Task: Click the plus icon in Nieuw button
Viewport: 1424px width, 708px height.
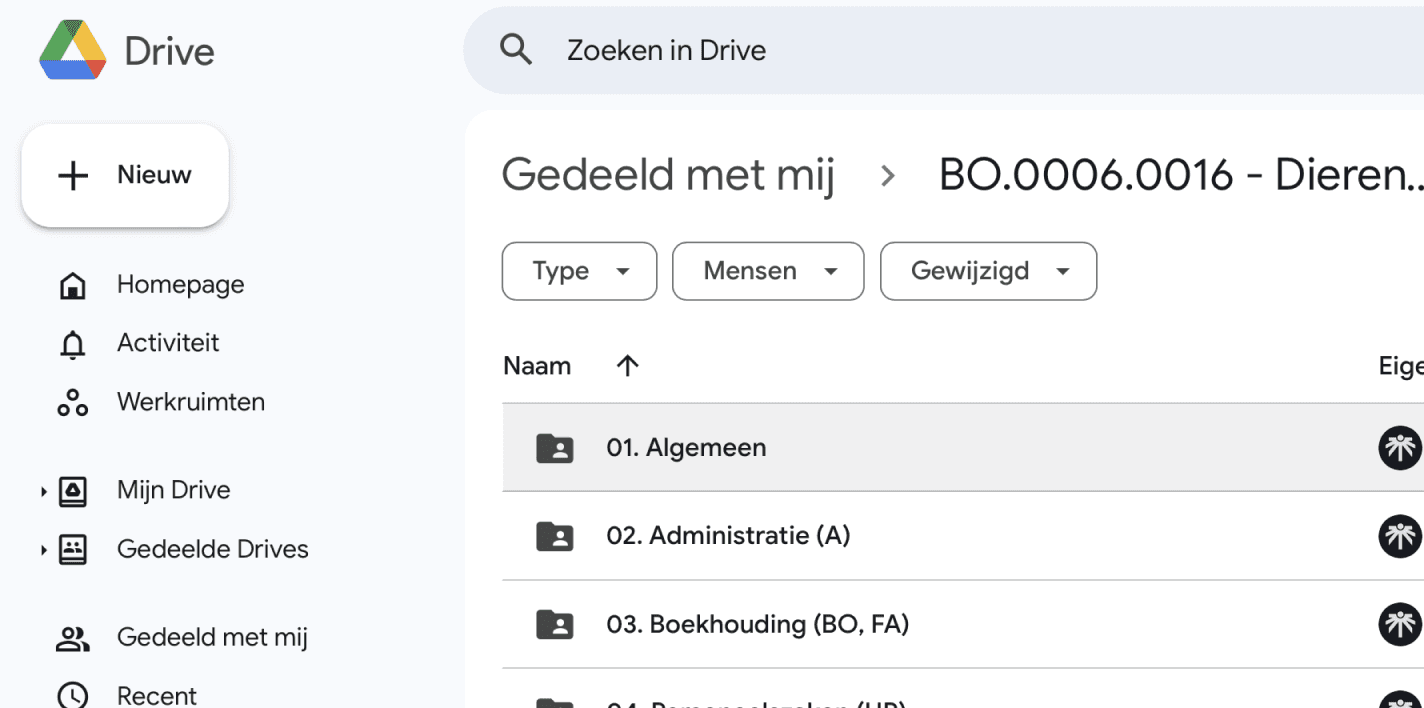Action: point(72,176)
